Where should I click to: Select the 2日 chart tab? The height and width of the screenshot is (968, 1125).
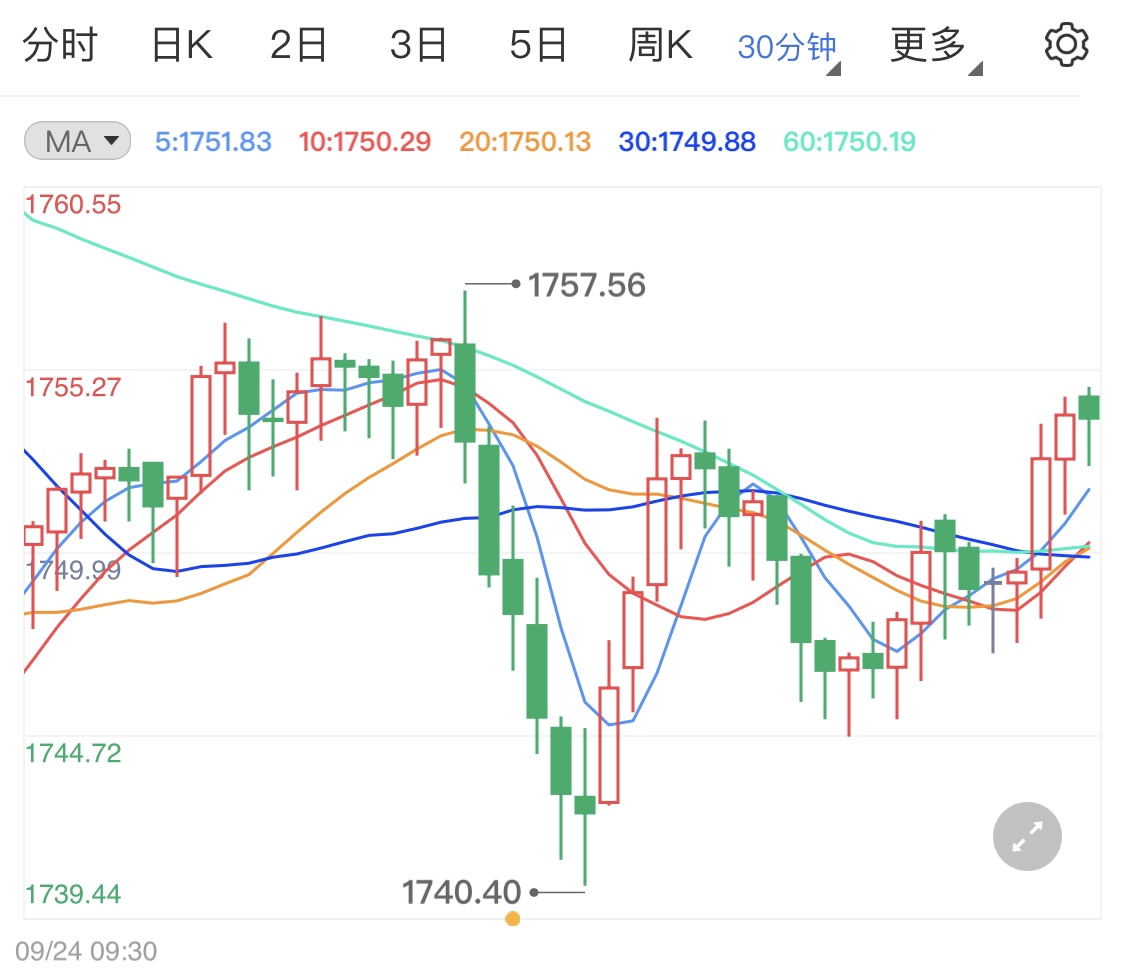(298, 45)
